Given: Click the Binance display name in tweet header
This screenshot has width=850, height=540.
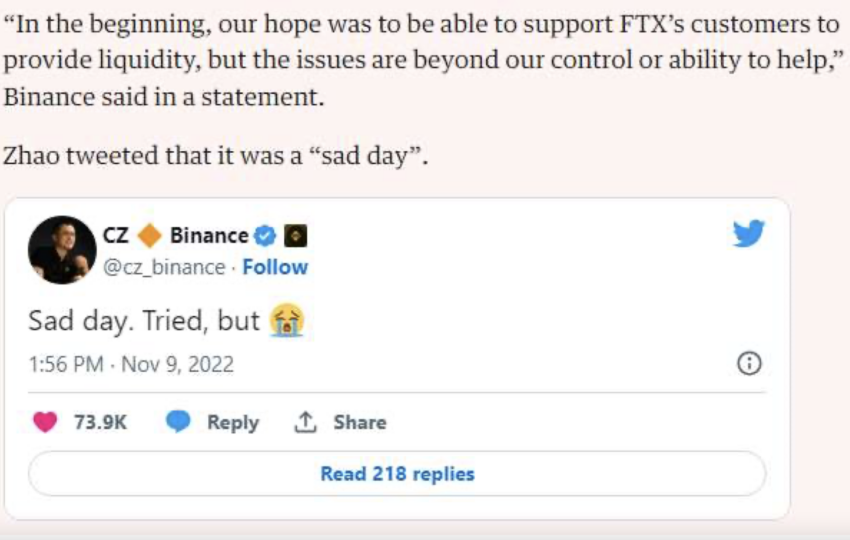Looking at the screenshot, I should tap(209, 236).
